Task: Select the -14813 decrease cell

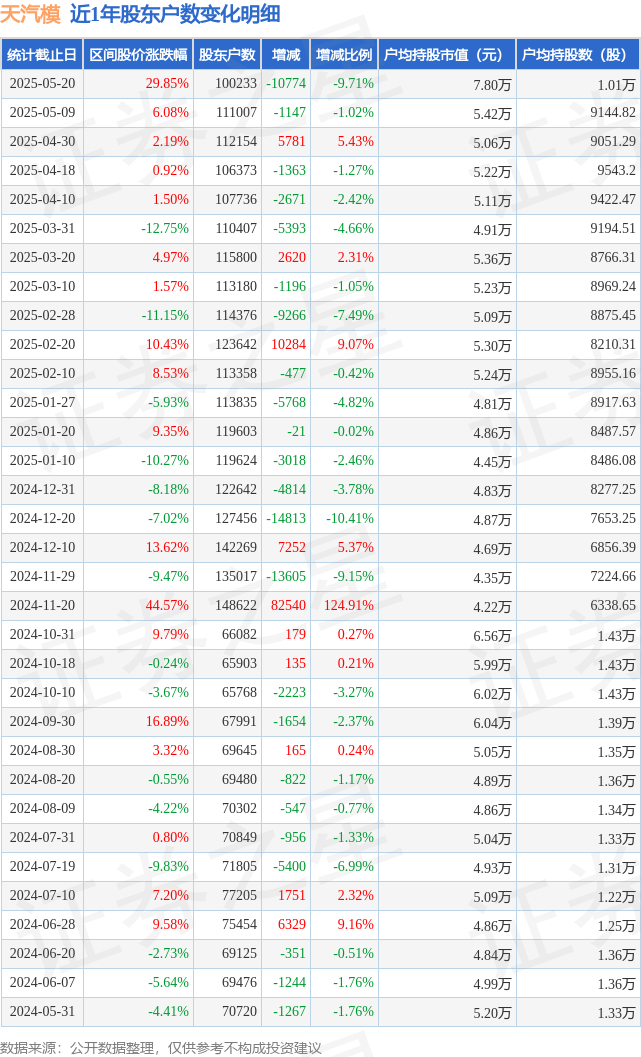Action: tap(286, 518)
